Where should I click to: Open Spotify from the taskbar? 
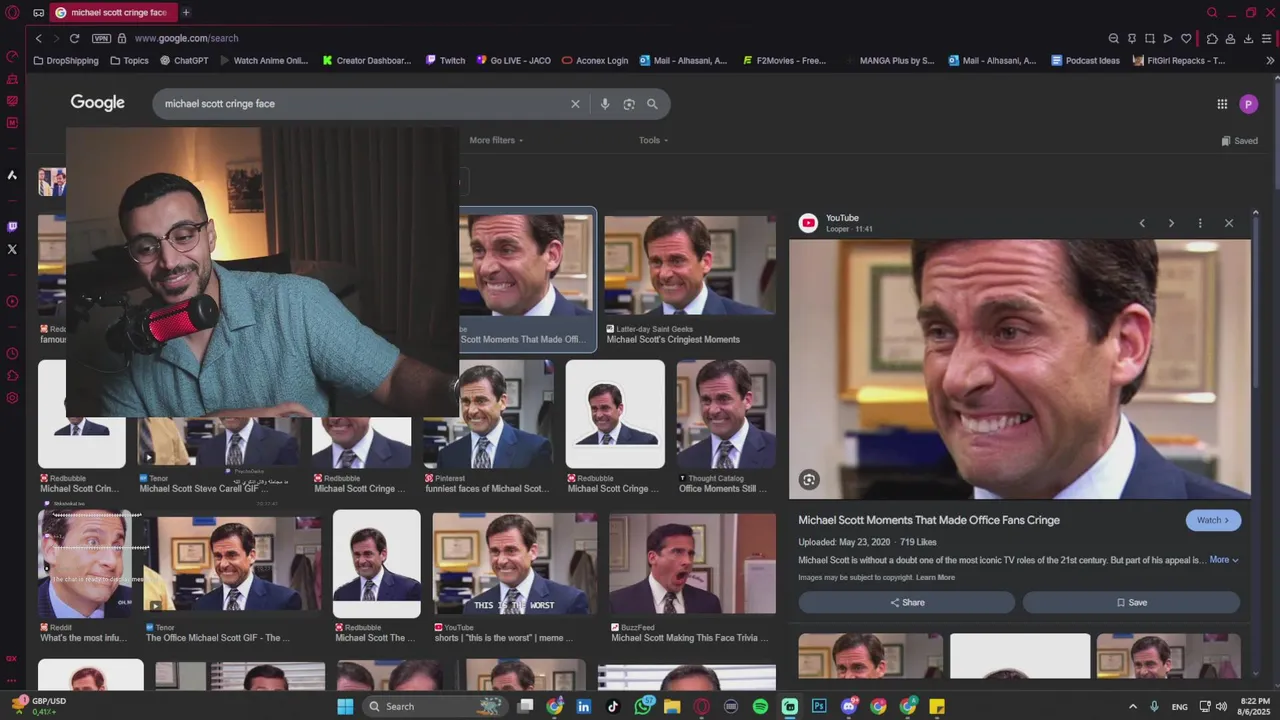(x=760, y=706)
